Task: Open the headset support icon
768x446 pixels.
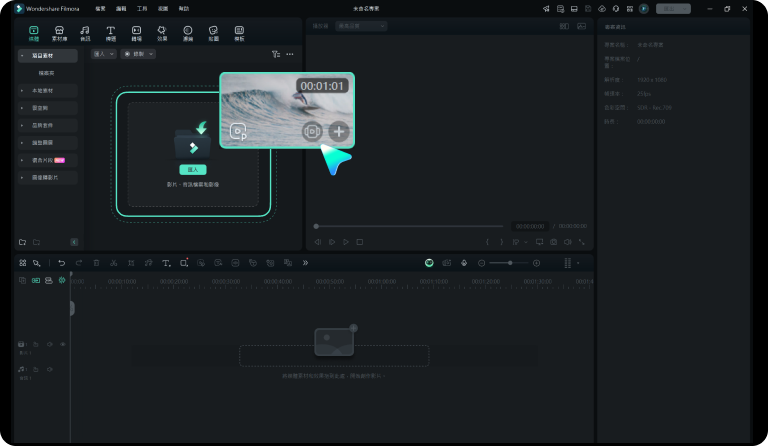Action: [x=616, y=9]
